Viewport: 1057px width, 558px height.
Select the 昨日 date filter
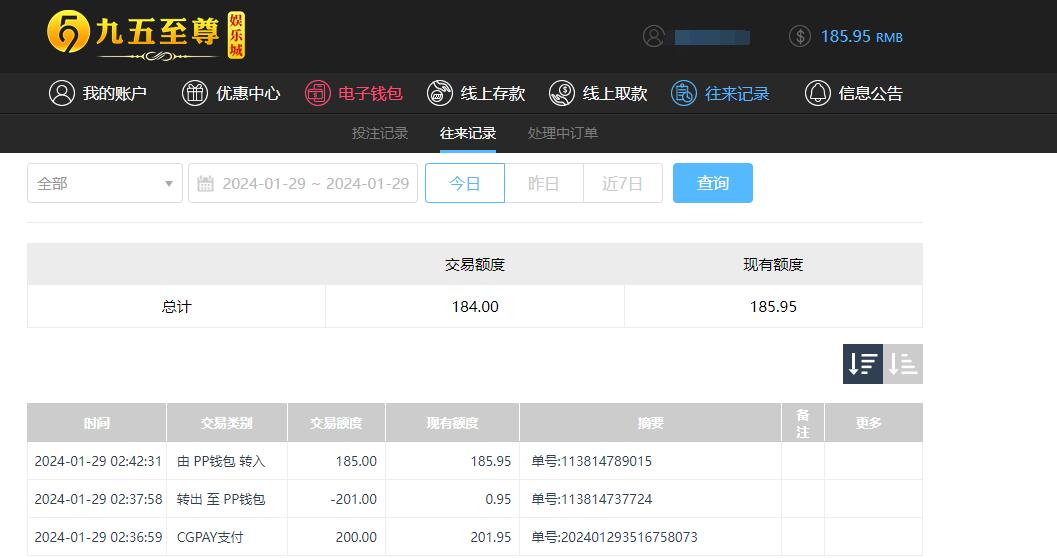(543, 183)
